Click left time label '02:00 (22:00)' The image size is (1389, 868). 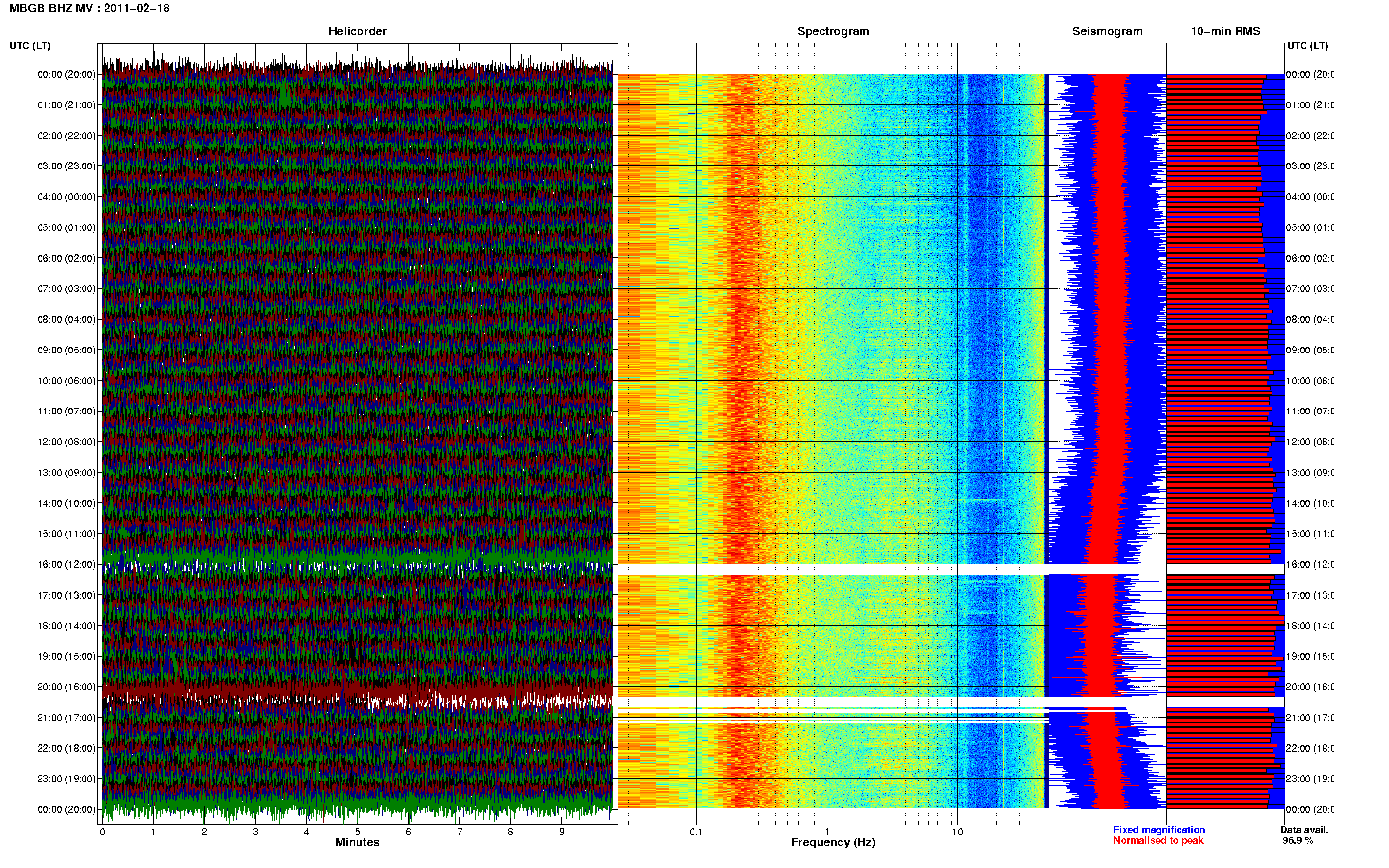(66, 136)
